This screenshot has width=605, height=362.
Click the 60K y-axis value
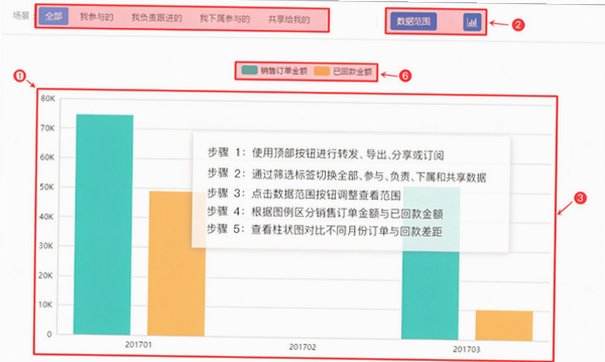47,157
